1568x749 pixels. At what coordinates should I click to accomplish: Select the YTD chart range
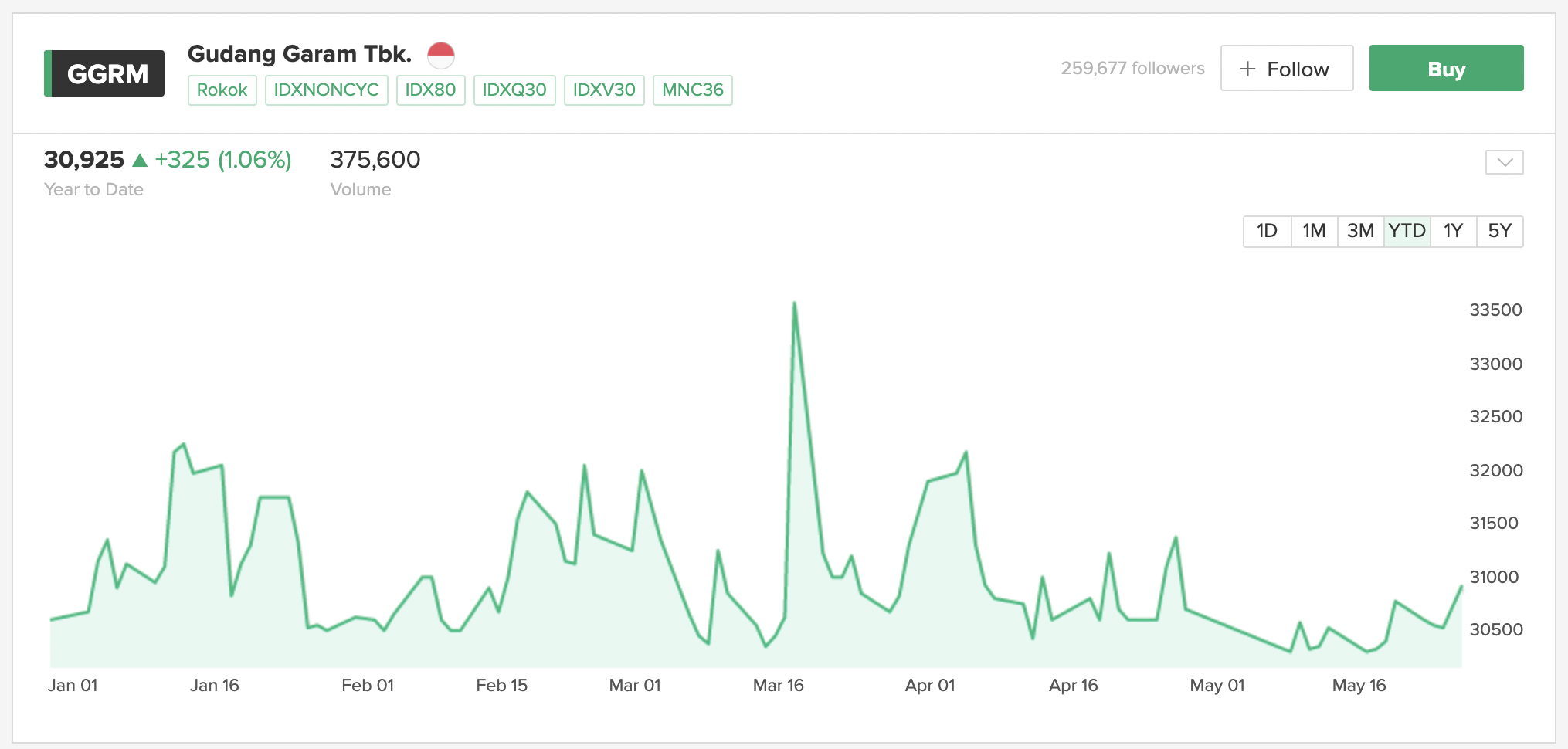click(1407, 231)
